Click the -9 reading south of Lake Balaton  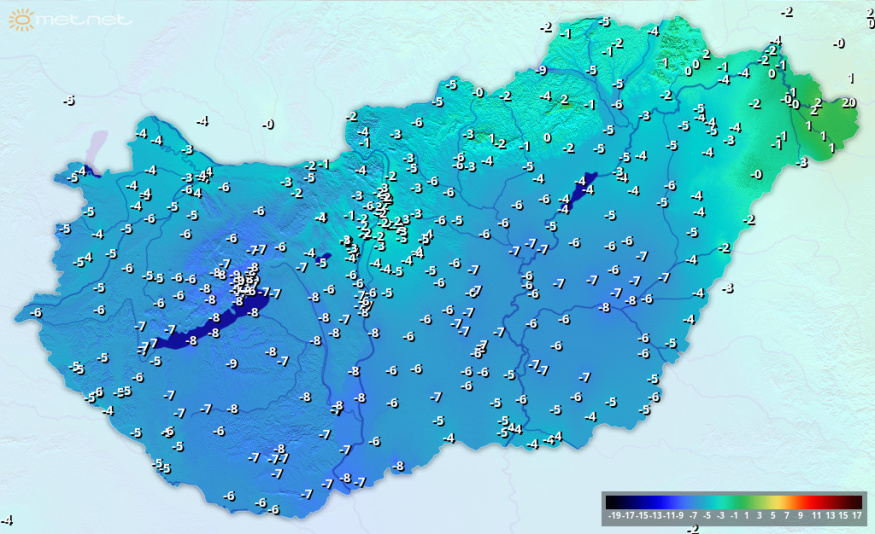232,364
